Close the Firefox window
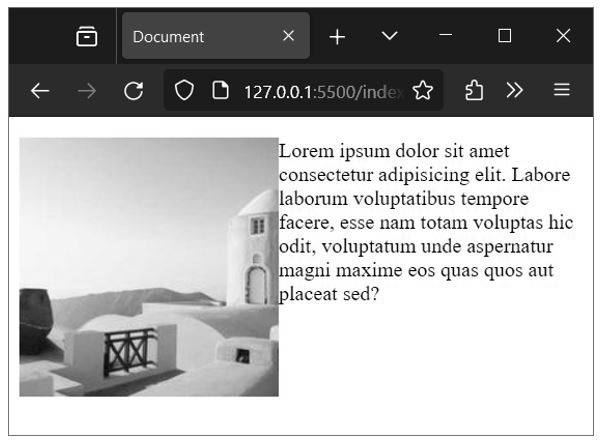The width and height of the screenshot is (603, 445). pos(563,37)
